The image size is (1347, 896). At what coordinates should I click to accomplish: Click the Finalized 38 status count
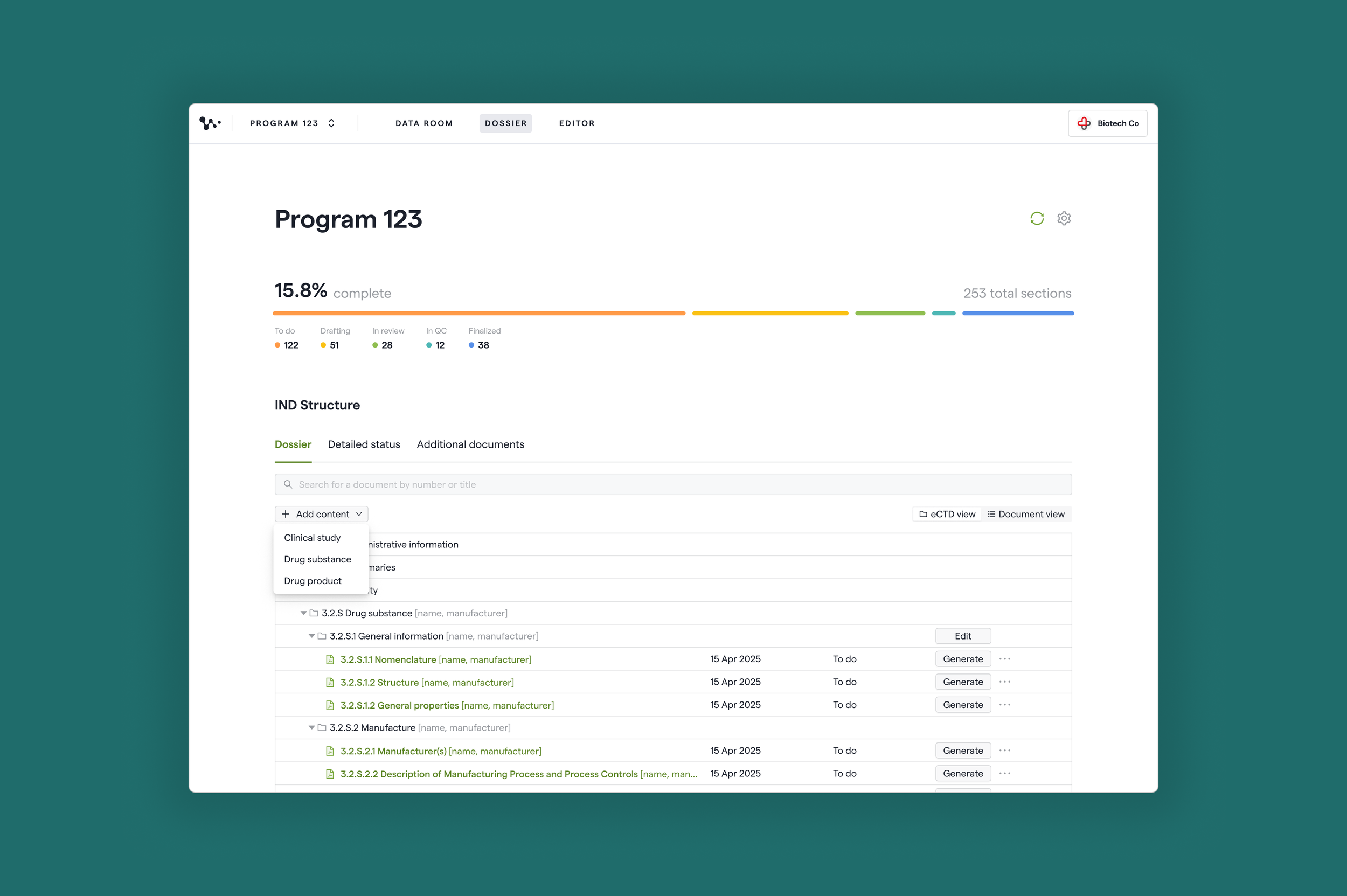click(x=479, y=345)
